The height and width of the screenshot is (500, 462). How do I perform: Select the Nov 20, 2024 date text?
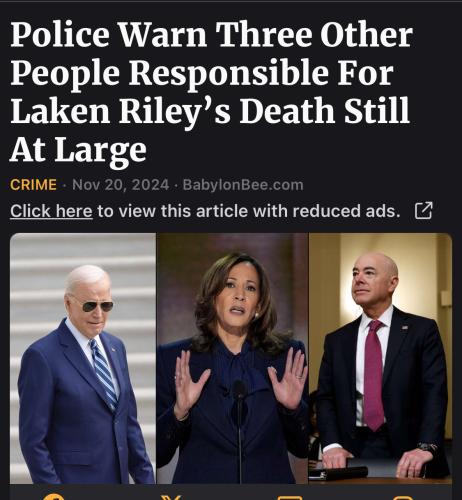pyautogui.click(x=121, y=185)
